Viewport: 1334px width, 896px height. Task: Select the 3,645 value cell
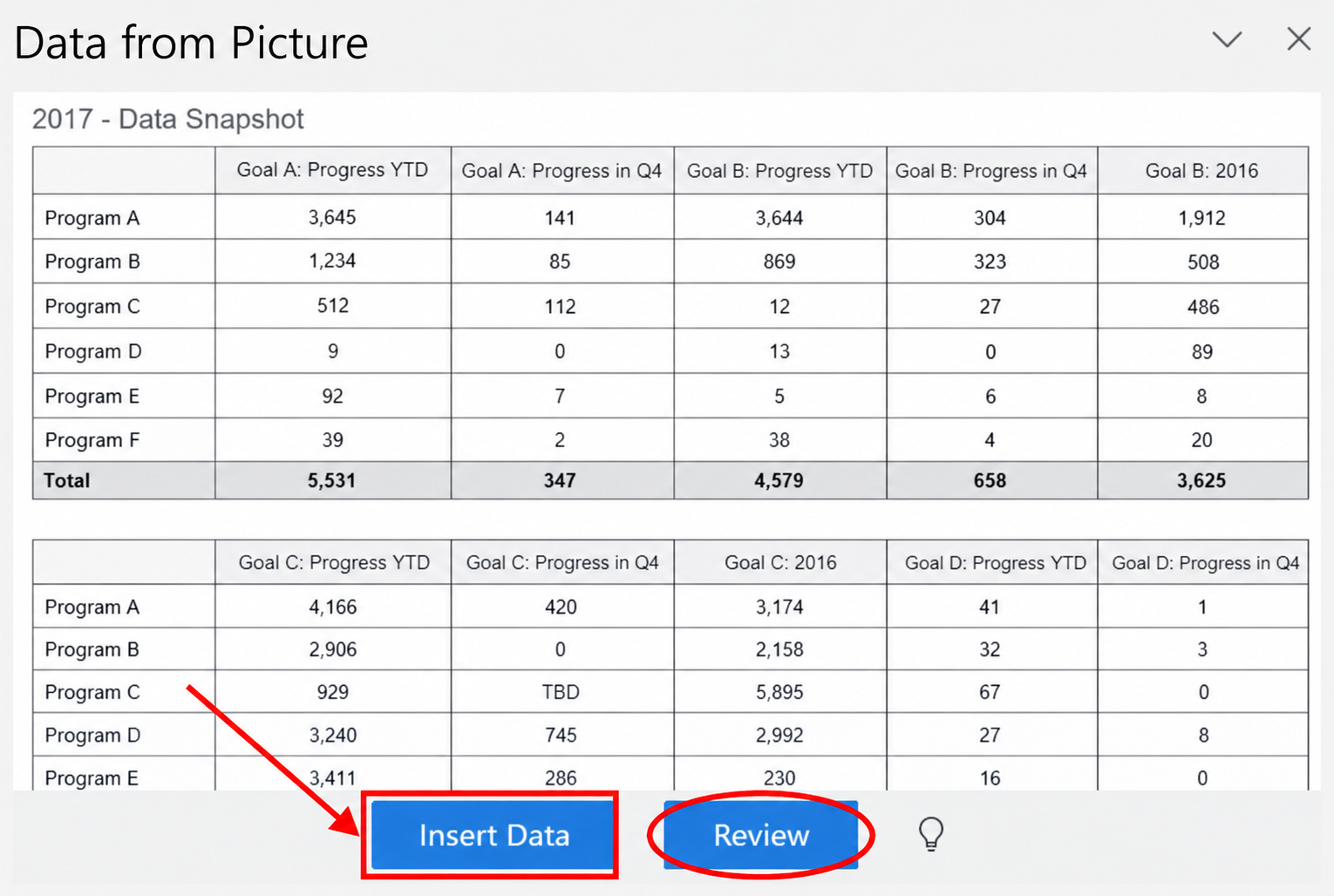point(332,217)
